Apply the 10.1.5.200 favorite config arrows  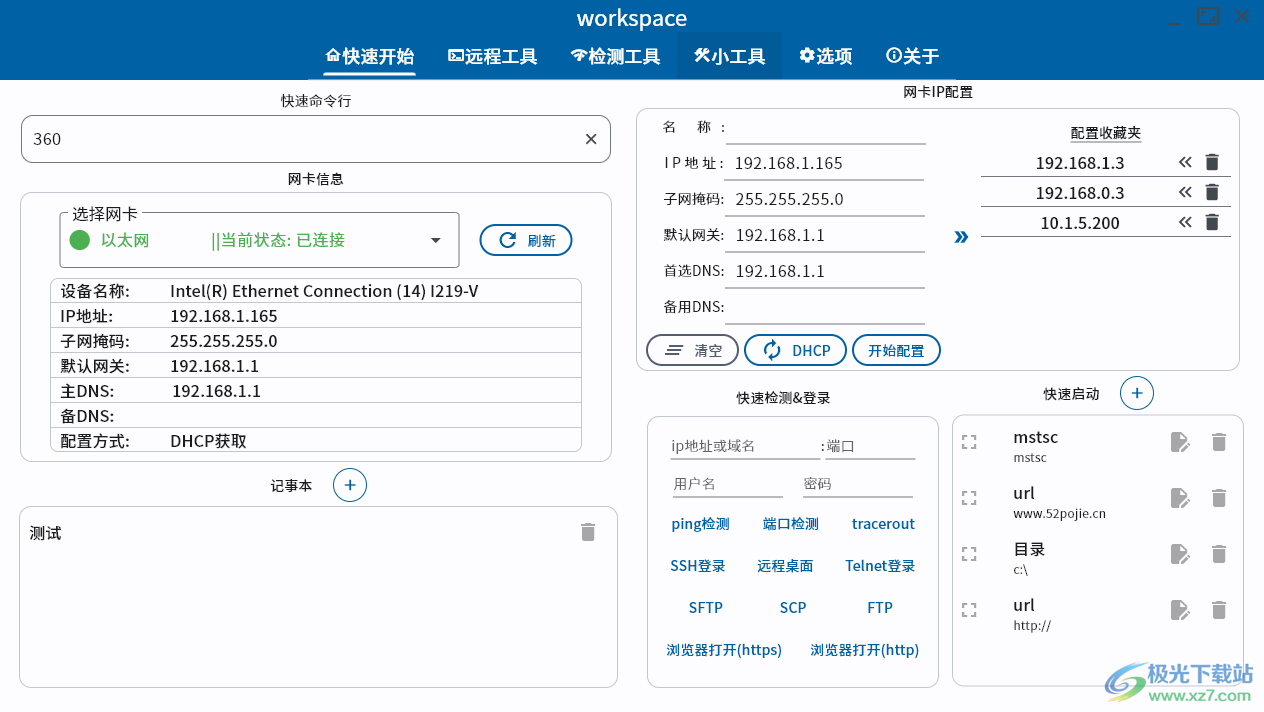(1185, 222)
